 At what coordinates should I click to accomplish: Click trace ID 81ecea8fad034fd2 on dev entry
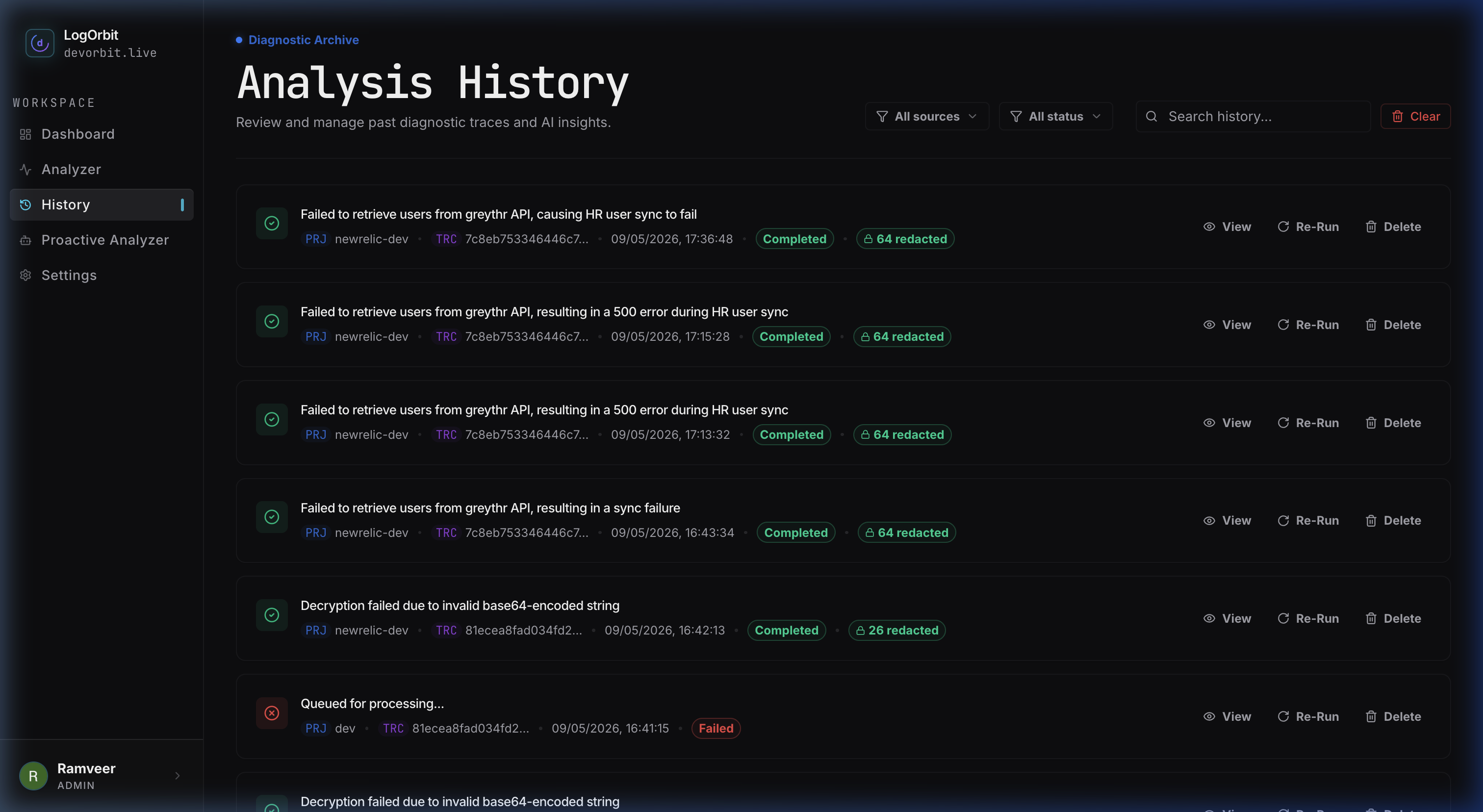click(x=470, y=728)
